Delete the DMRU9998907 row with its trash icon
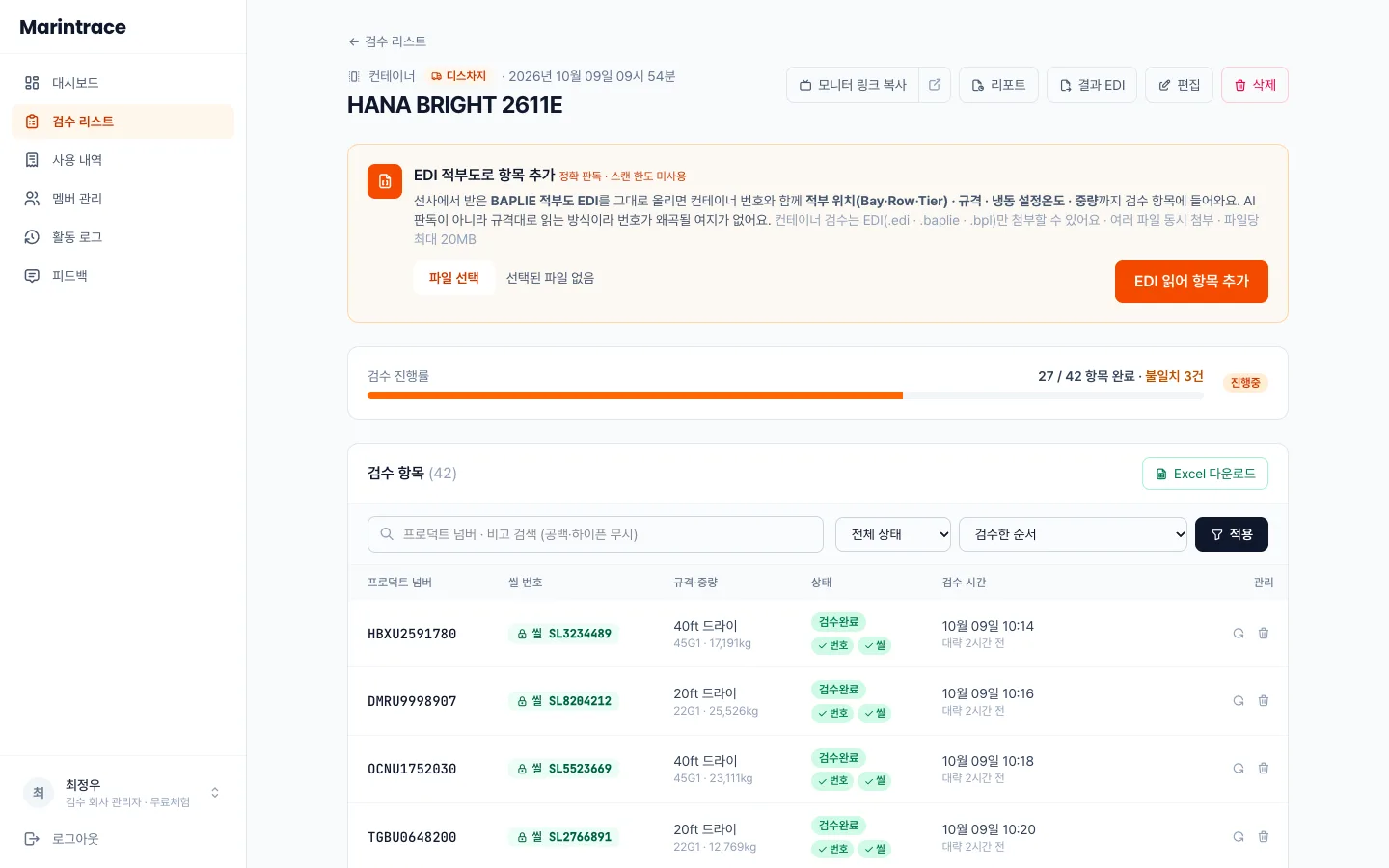This screenshot has width=1389, height=868. [x=1264, y=701]
